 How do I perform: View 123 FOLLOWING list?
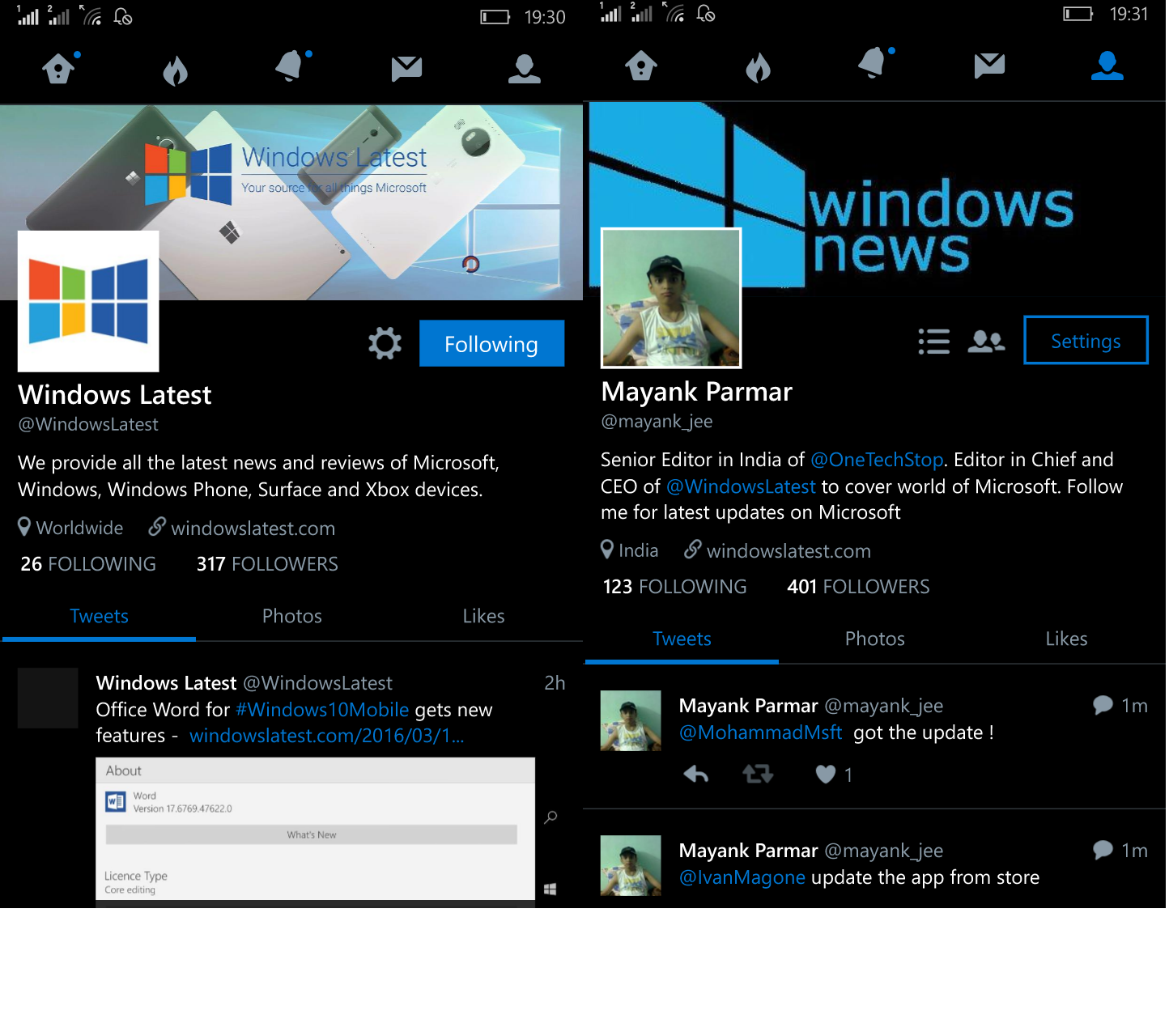674,587
